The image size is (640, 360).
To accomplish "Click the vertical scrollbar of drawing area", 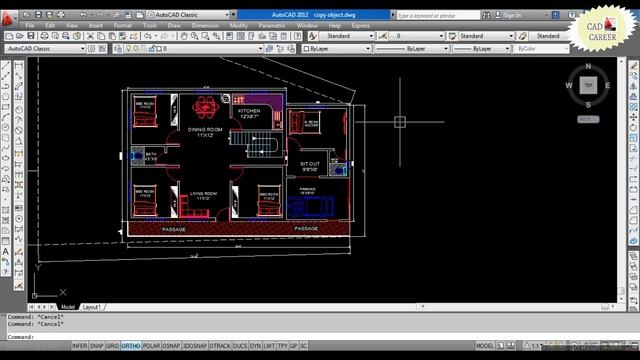I will click(621, 180).
